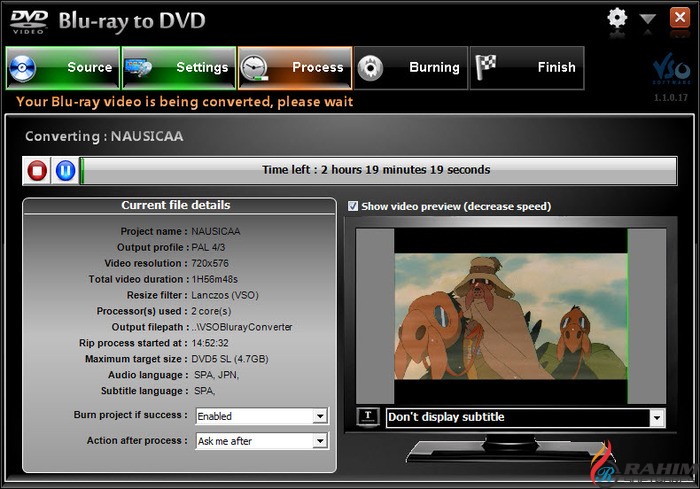
Task: Click the Current file details header
Action: click(x=176, y=205)
